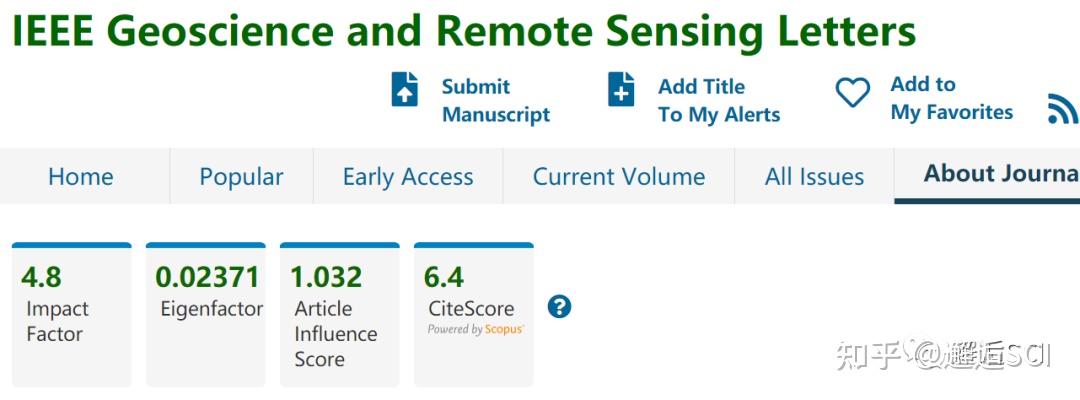Viewport: 1080px width, 400px height.
Task: Click the blue question mark help icon
Action: 560,307
